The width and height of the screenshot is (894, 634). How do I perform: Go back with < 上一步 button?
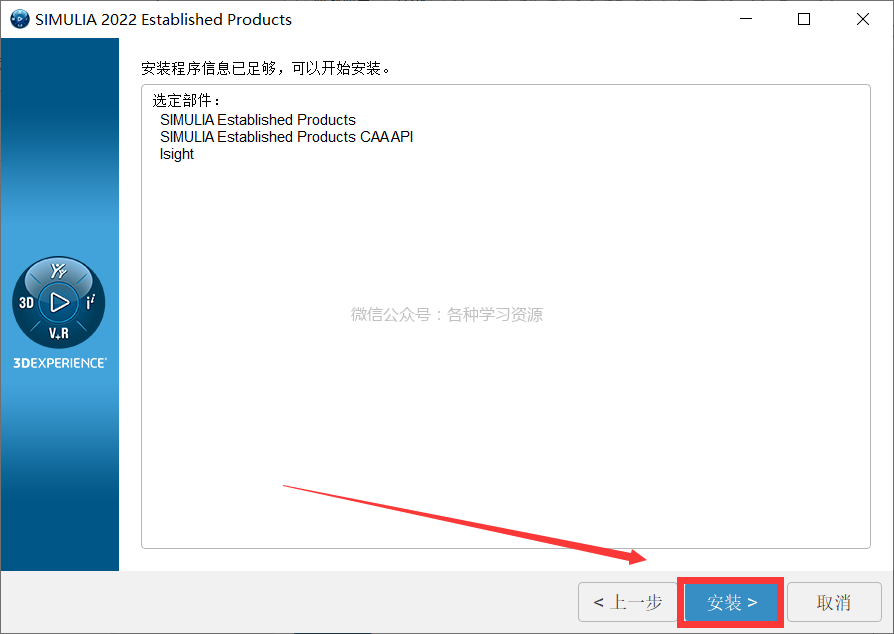[628, 602]
